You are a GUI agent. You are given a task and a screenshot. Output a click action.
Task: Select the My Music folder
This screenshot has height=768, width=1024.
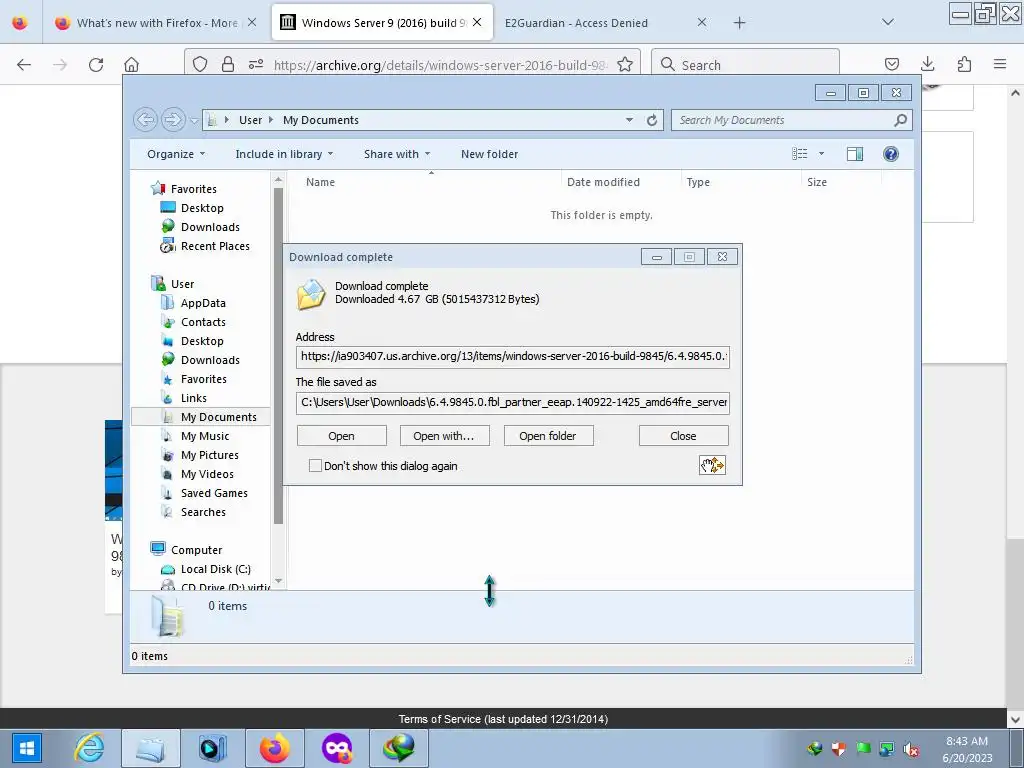pyautogui.click(x=204, y=436)
